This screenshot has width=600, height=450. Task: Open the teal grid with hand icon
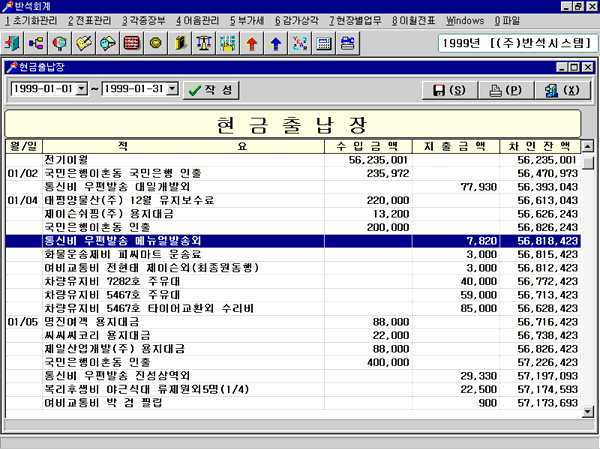tap(227, 43)
